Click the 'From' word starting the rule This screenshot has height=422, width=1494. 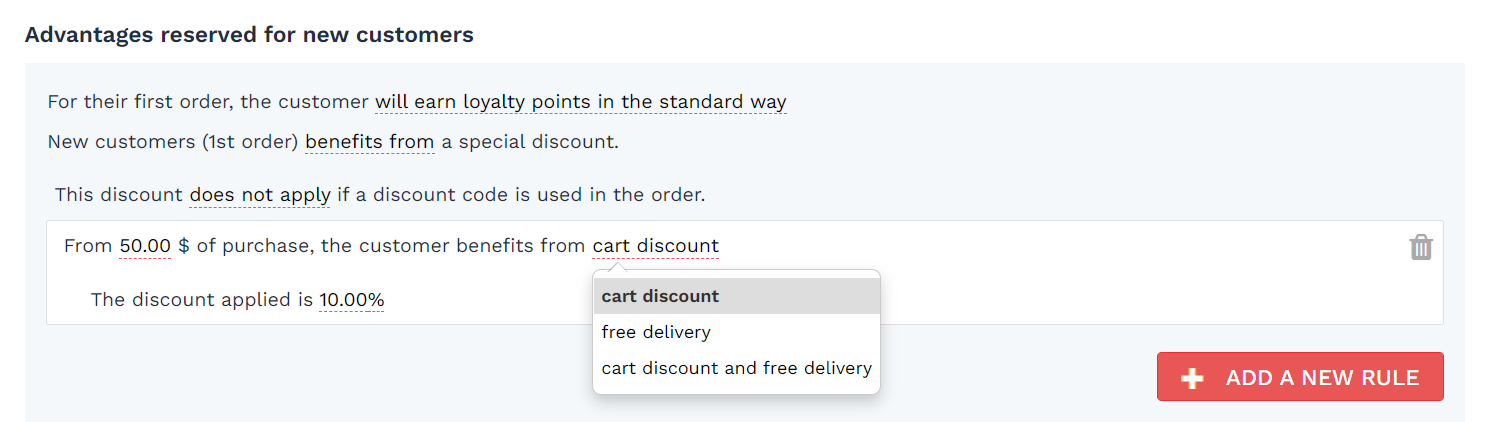(x=88, y=246)
